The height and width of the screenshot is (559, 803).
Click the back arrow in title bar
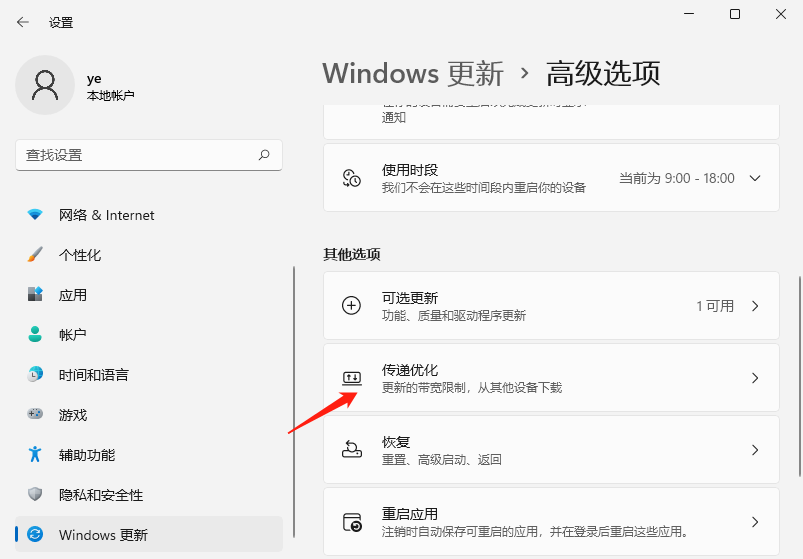(x=23, y=22)
